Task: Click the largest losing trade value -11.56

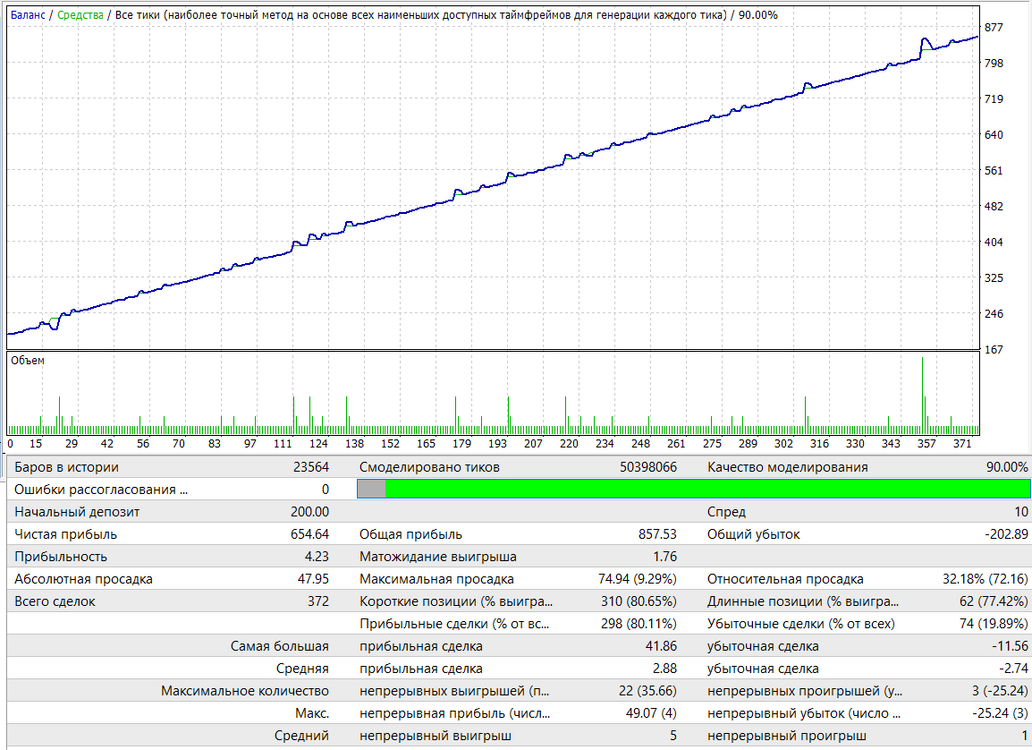Action: [1010, 646]
